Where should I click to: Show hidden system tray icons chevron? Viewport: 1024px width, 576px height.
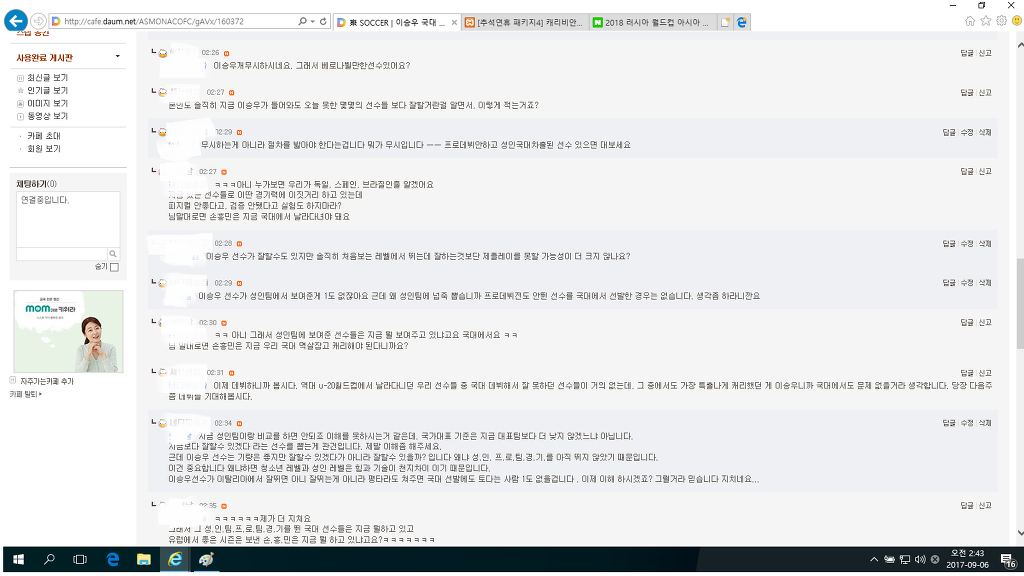pyautogui.click(x=874, y=560)
